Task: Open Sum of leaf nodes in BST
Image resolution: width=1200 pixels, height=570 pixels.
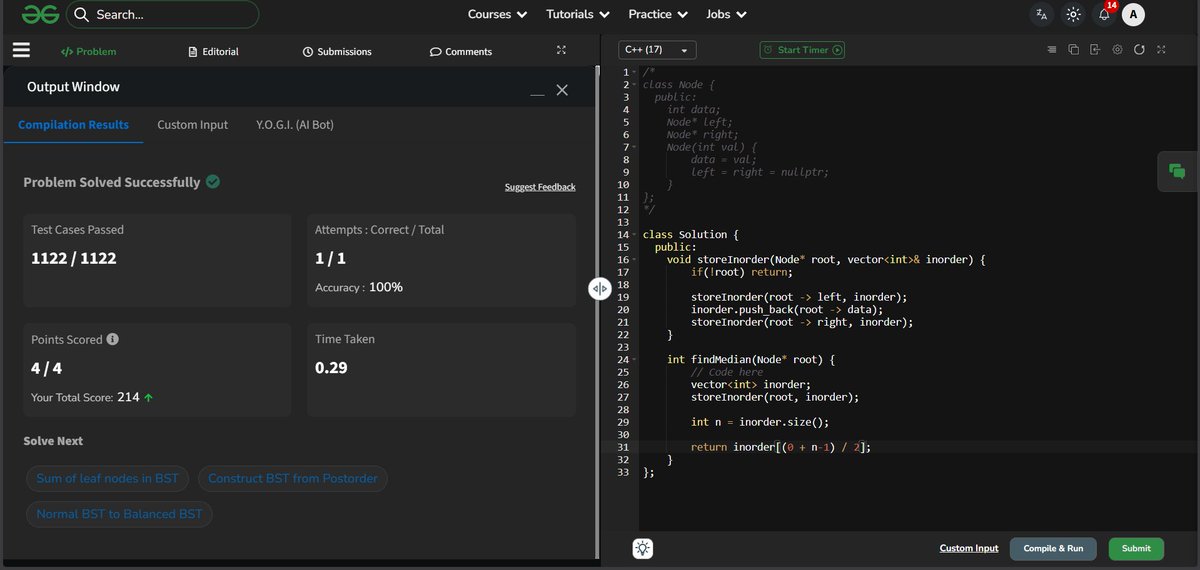Action: pyautogui.click(x=107, y=478)
